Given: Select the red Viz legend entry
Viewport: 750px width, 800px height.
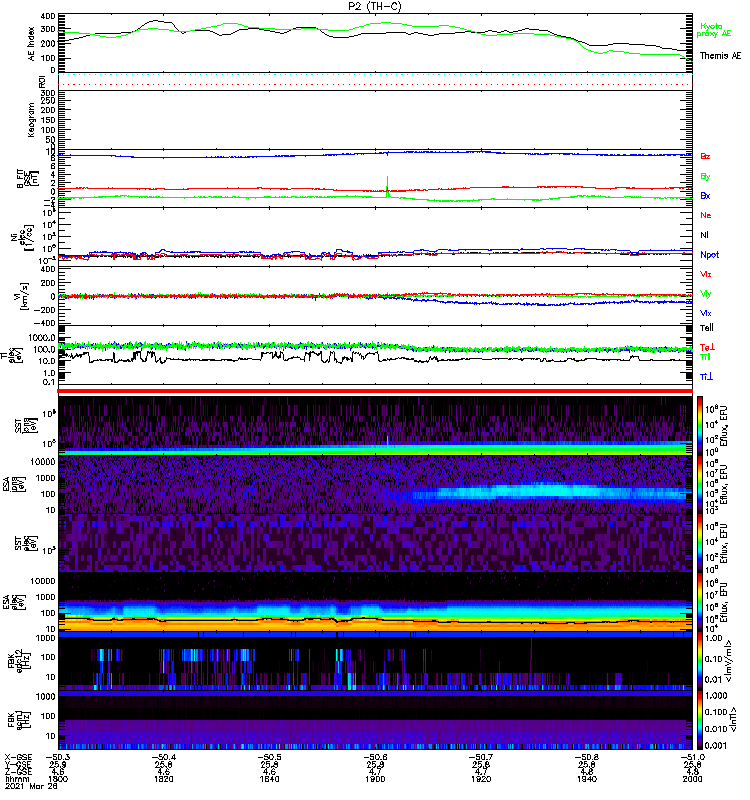Looking at the screenshot, I should click(x=705, y=274).
